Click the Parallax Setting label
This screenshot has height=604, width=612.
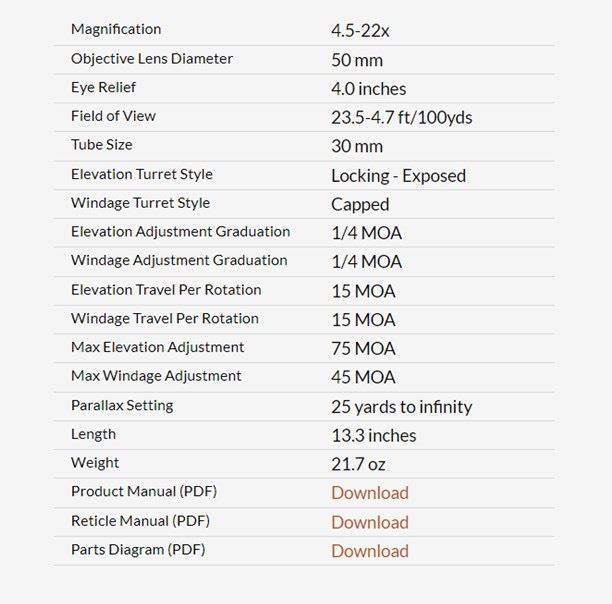pyautogui.click(x=122, y=406)
